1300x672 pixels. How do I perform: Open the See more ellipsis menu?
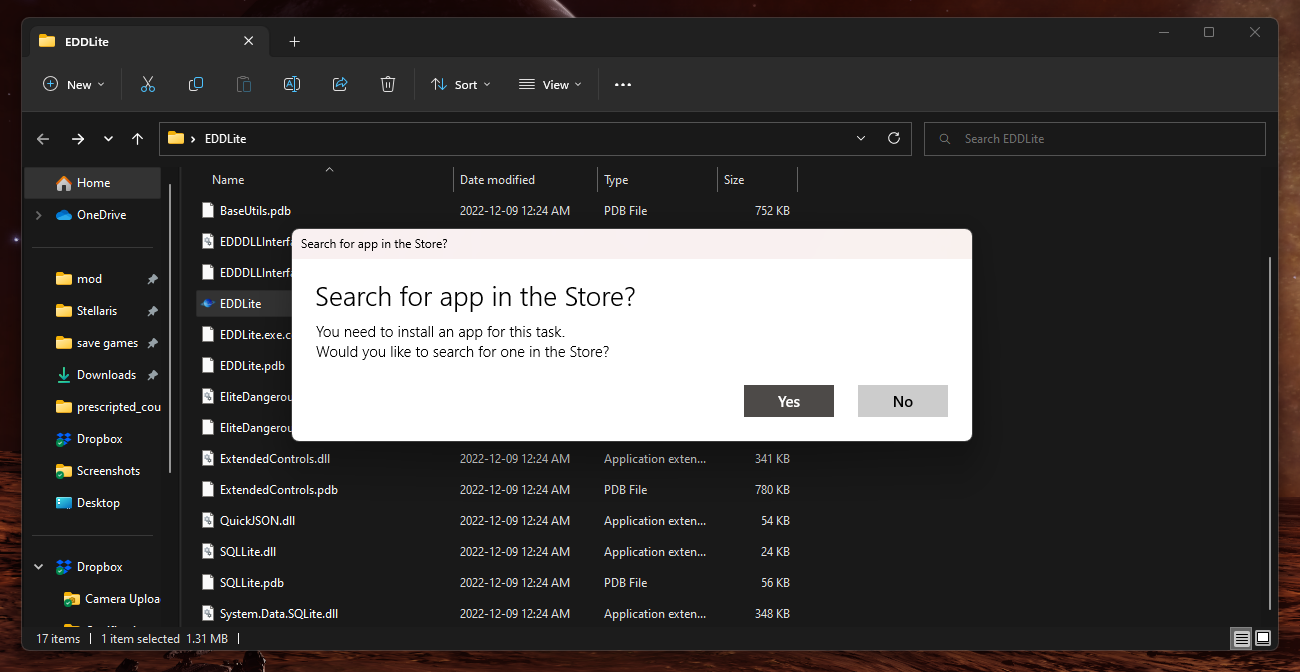[623, 85]
